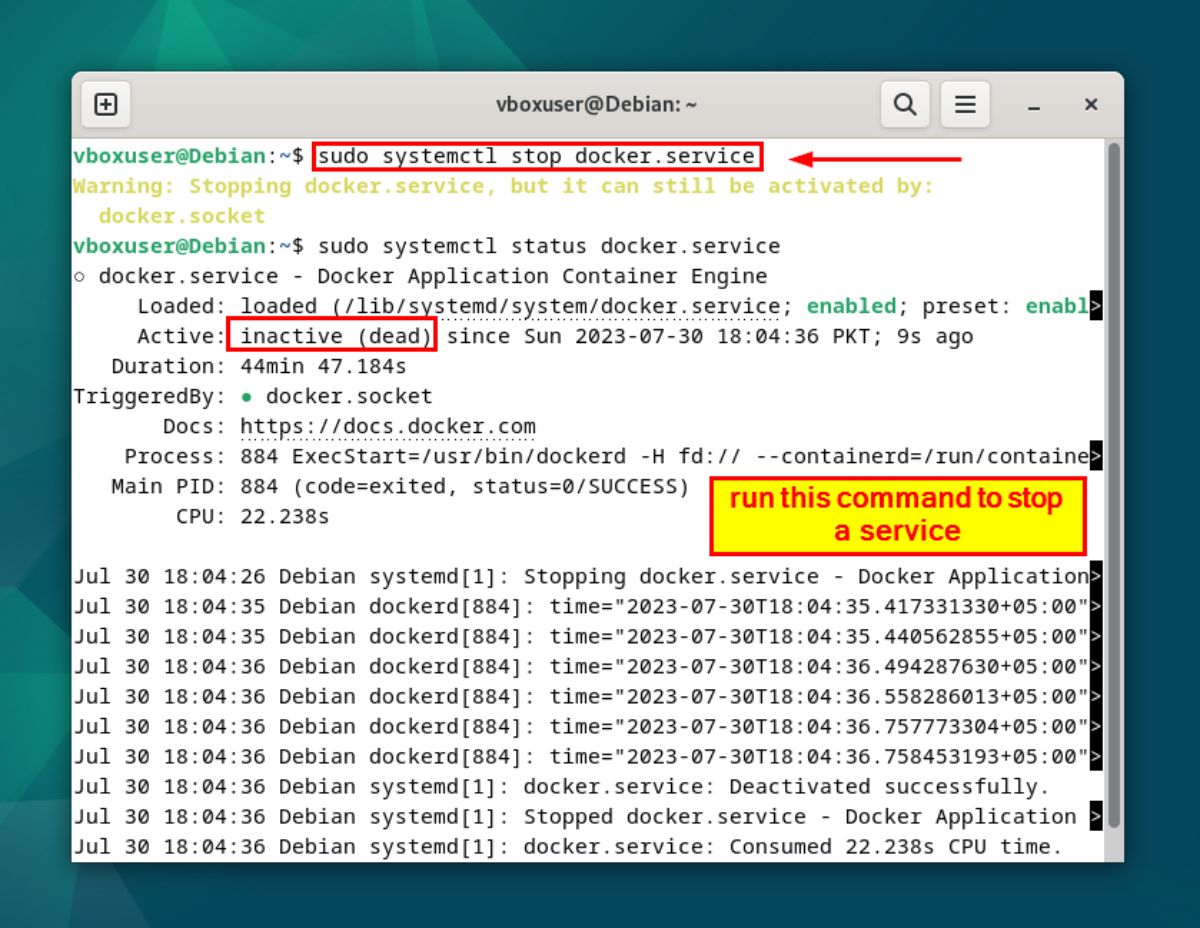
Task: Click the magnifier icon in the header bar
Action: coord(904,104)
